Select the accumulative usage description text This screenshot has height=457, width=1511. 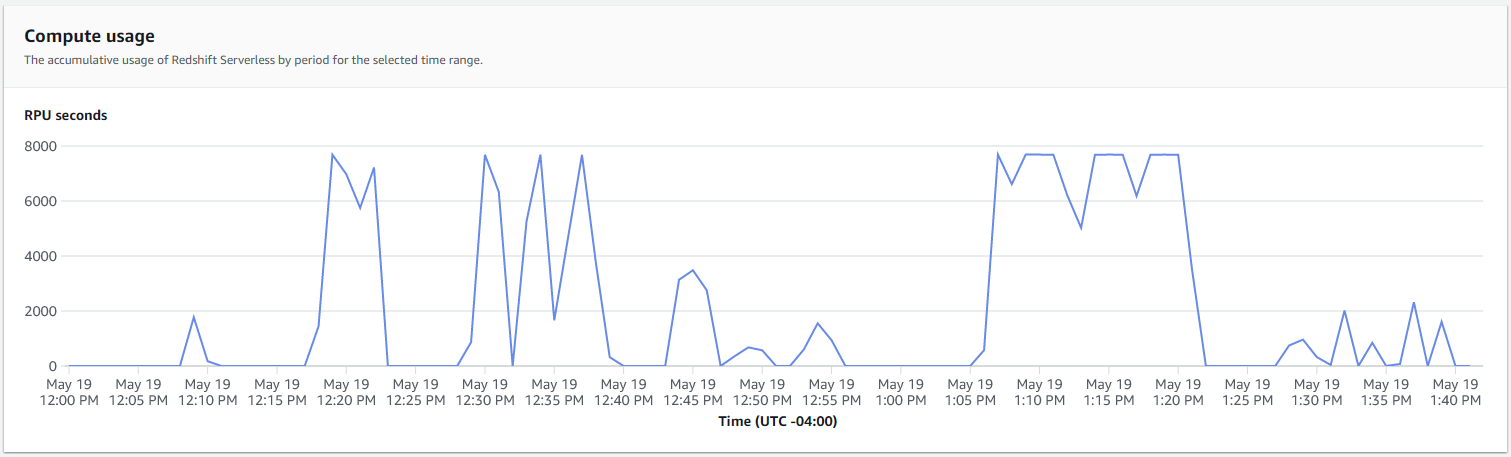coord(253,60)
